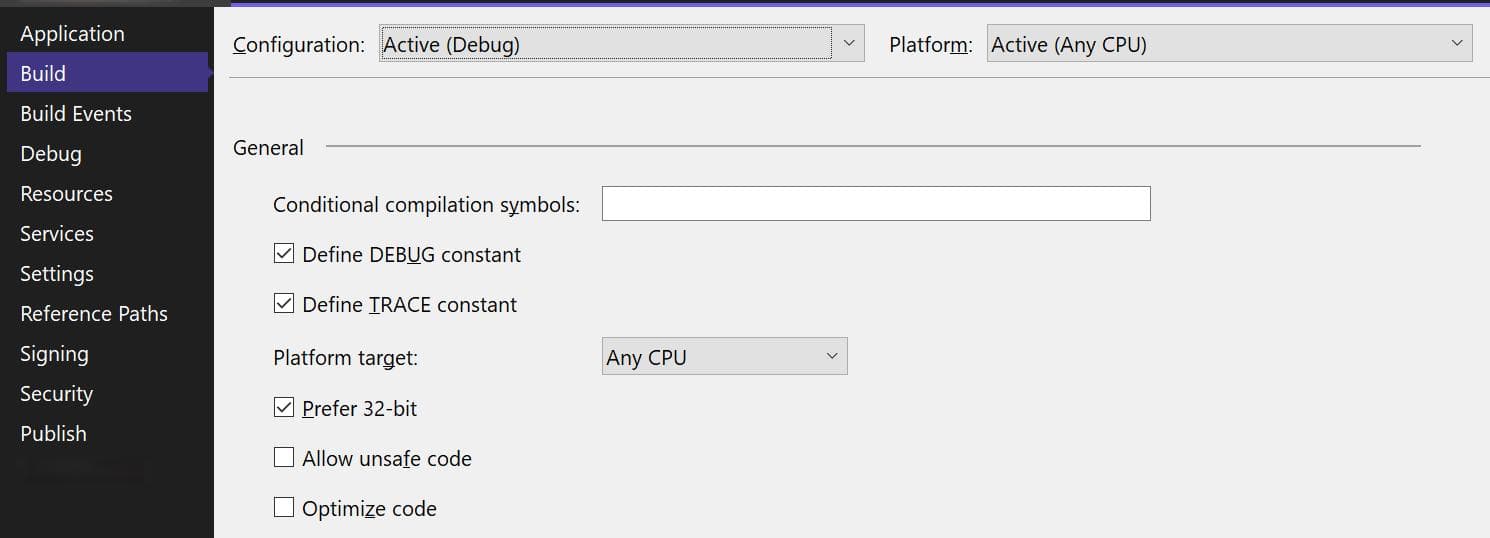Expand the Platform target combo box
Viewport: 1490px width, 538px height.
coord(725,357)
